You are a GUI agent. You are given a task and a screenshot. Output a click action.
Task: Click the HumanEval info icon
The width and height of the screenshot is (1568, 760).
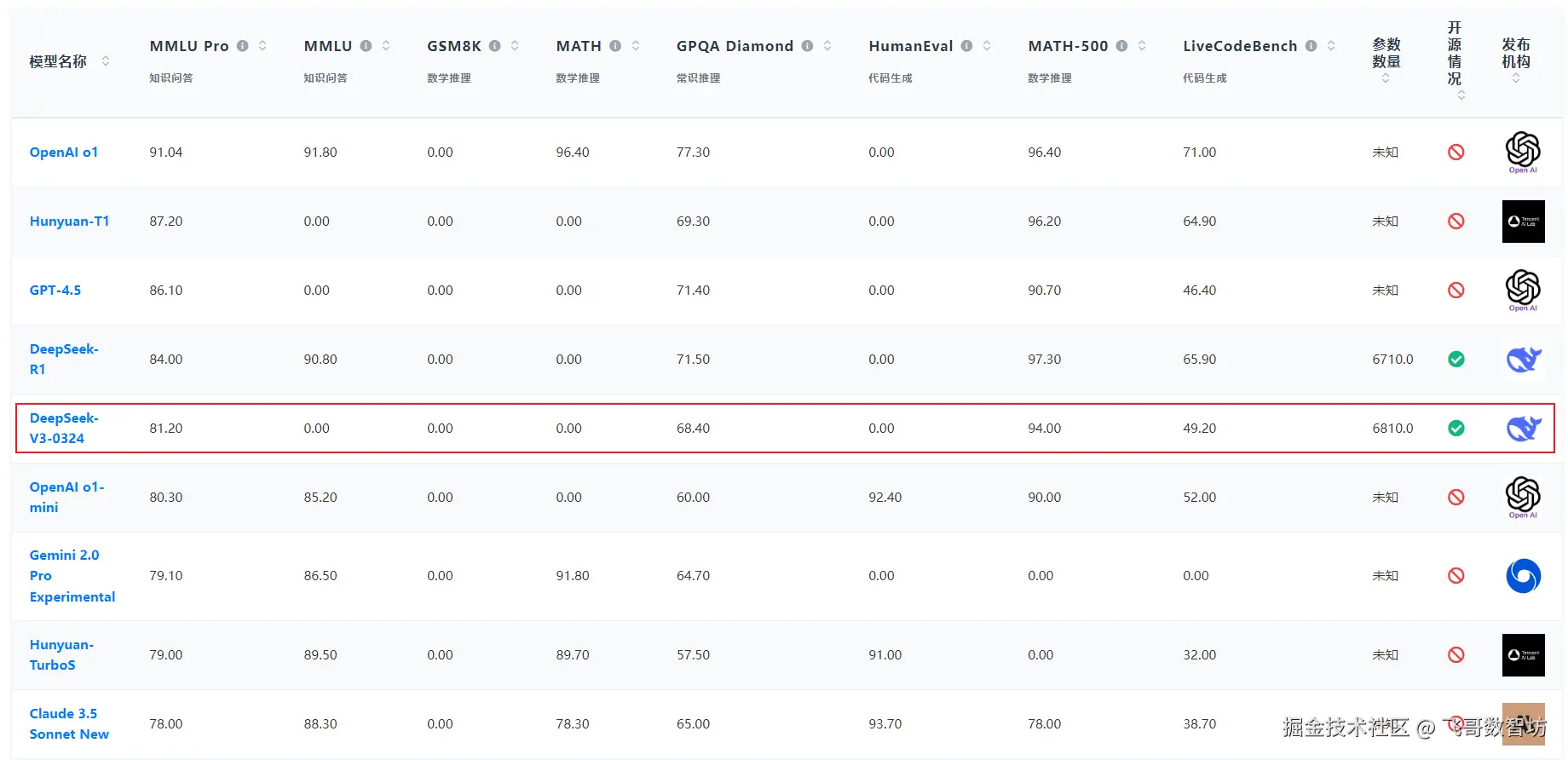[966, 46]
